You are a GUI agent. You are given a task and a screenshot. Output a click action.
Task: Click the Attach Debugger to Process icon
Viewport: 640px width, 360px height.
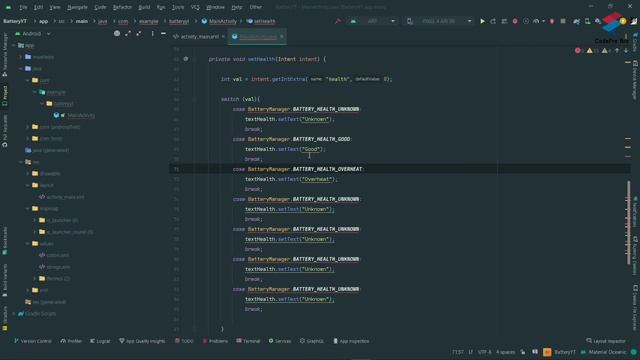(x=552, y=21)
